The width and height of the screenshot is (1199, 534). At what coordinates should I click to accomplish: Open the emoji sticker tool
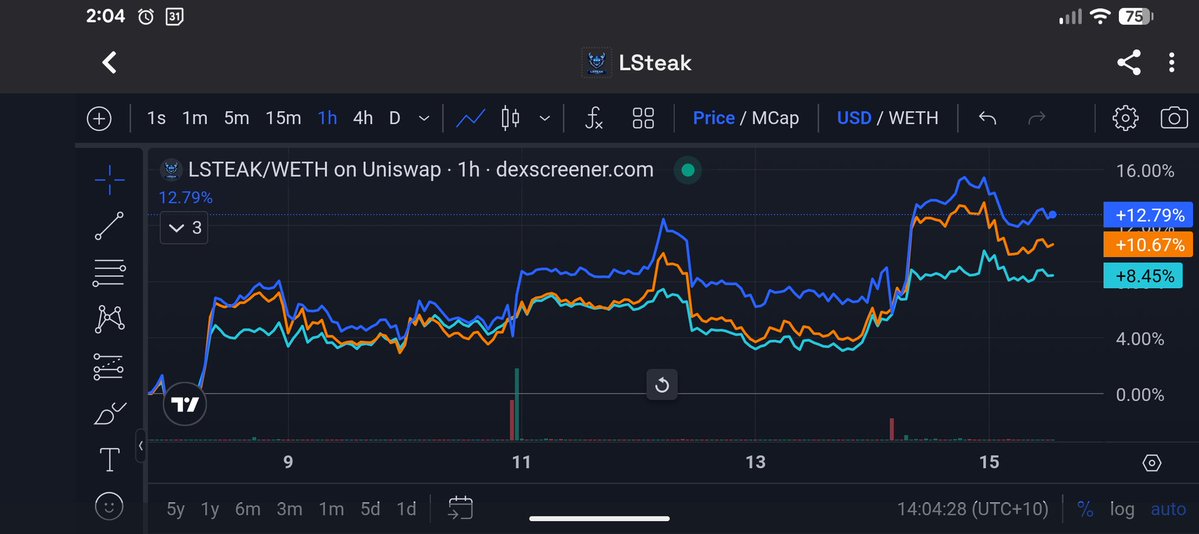coord(109,506)
